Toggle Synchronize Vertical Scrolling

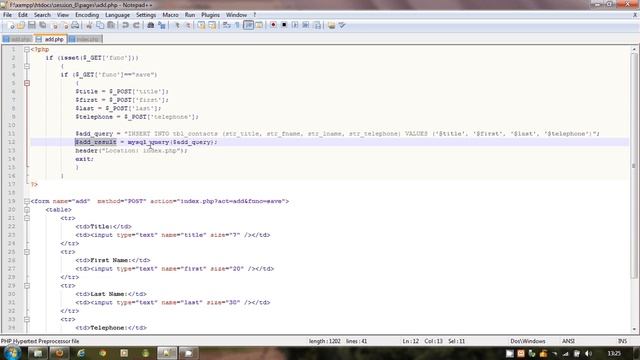(202, 25)
